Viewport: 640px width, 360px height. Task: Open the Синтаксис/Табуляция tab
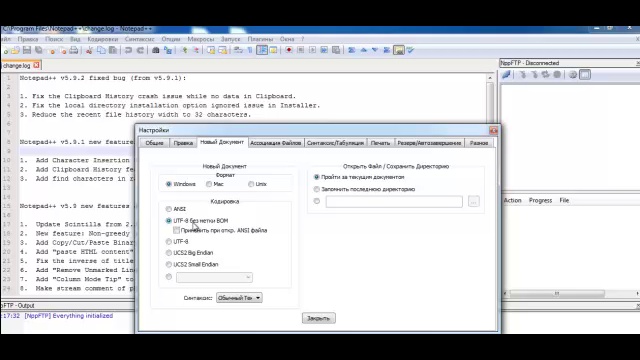pos(335,143)
